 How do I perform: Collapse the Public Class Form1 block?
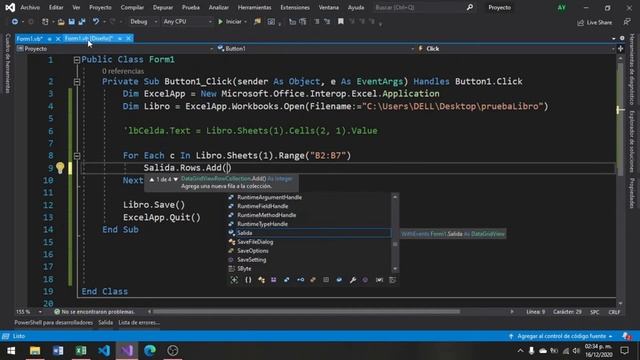coord(77,60)
